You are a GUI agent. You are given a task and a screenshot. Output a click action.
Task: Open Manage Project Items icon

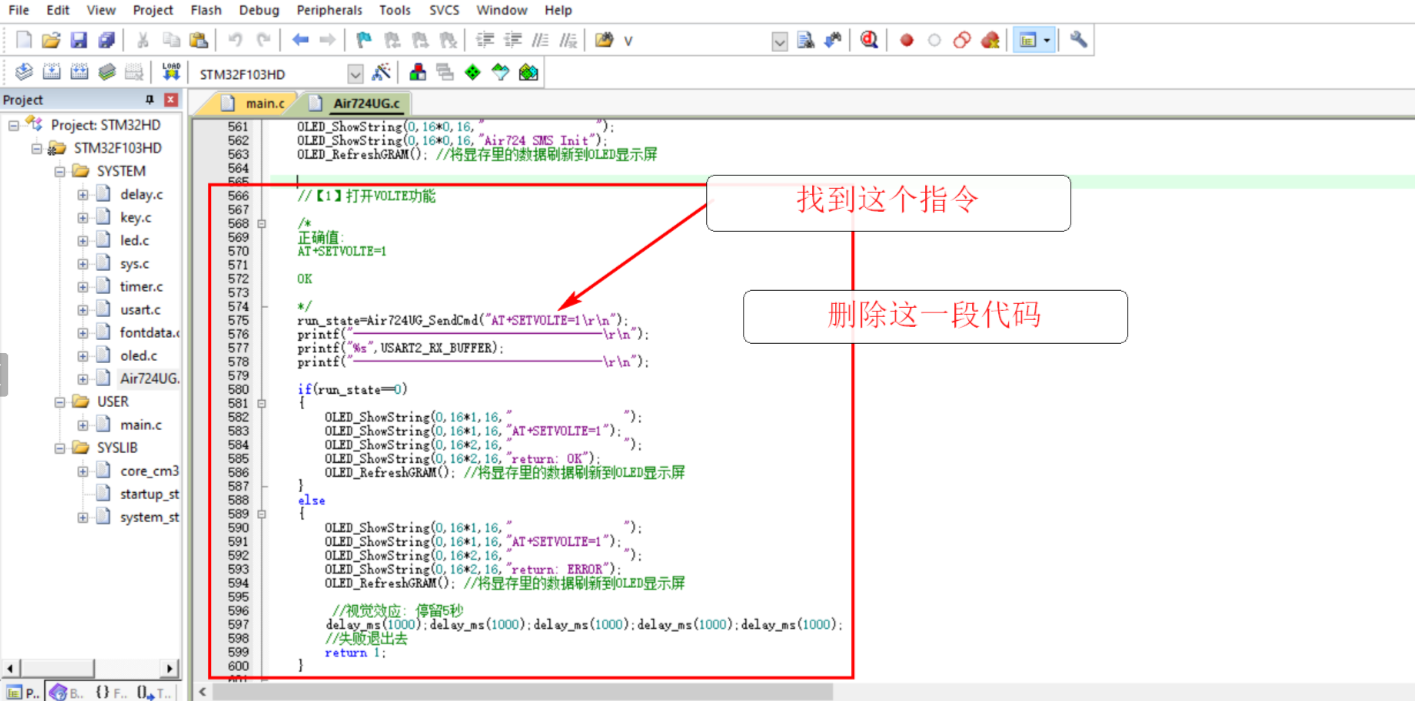(418, 72)
